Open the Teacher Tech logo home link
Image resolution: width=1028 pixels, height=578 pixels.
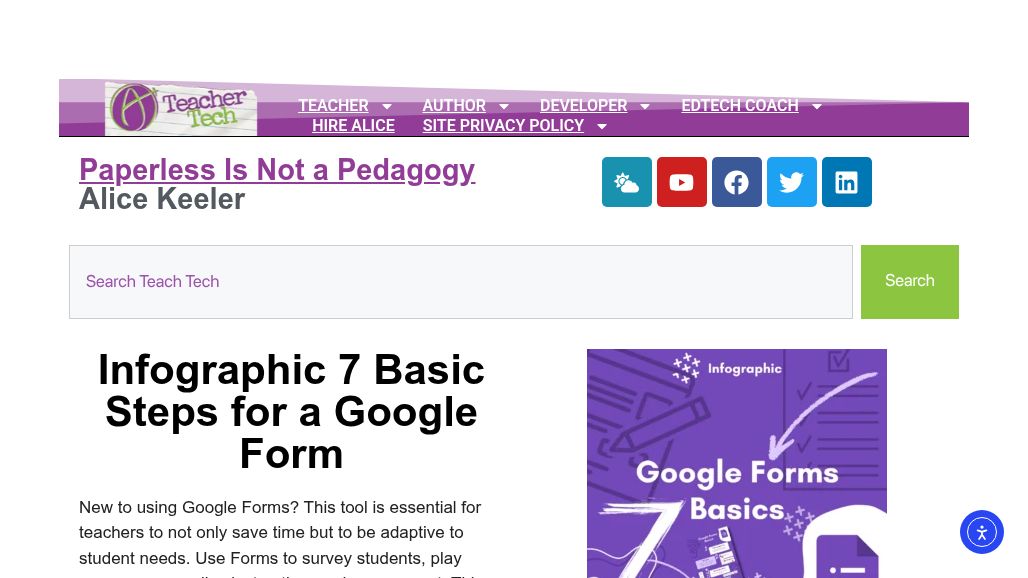pos(181,108)
